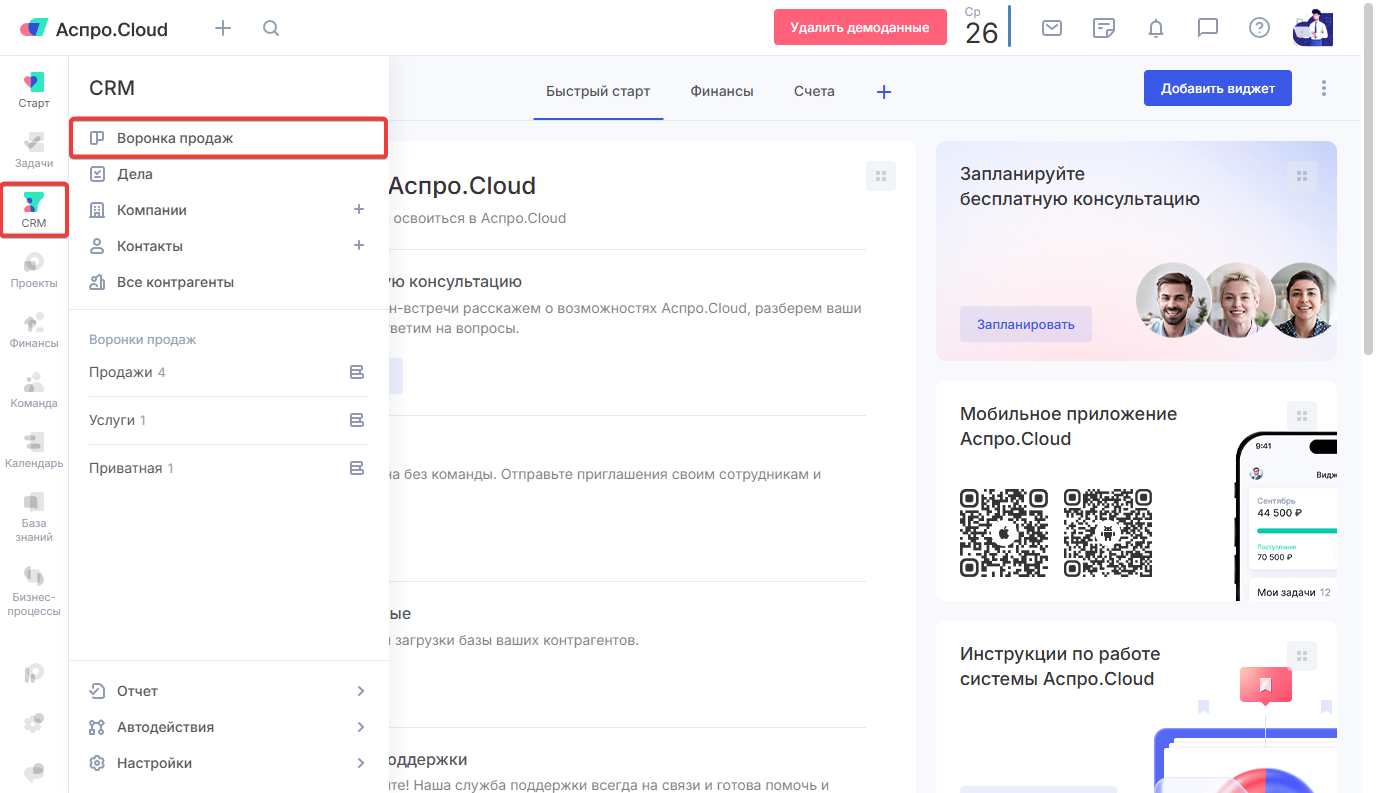This screenshot has height=793, width=1376.
Task: Open Финансы in the left sidebar
Action: point(34,331)
